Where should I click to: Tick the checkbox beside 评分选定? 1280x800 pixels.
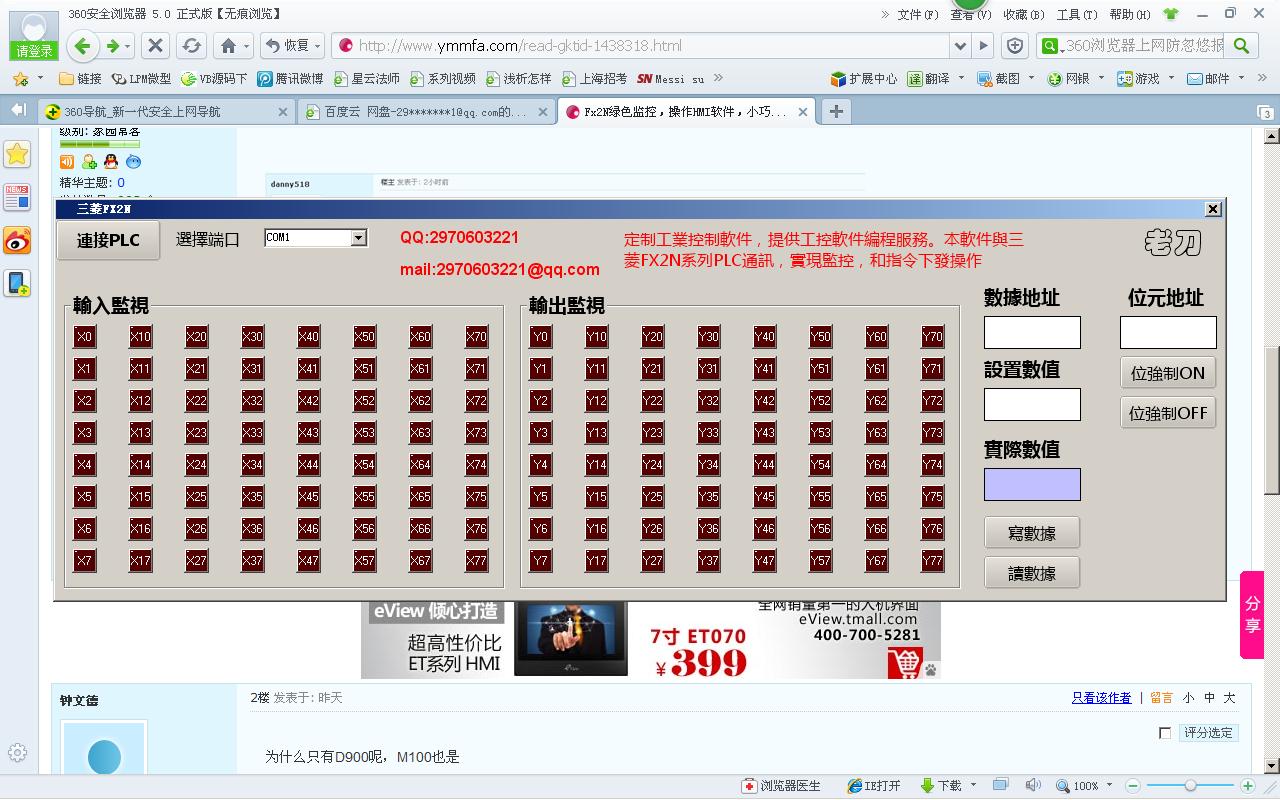tap(1165, 733)
